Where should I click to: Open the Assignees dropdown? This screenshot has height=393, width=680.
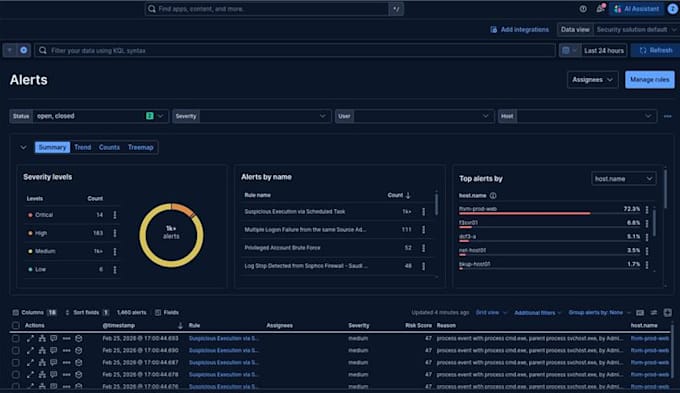(592, 80)
